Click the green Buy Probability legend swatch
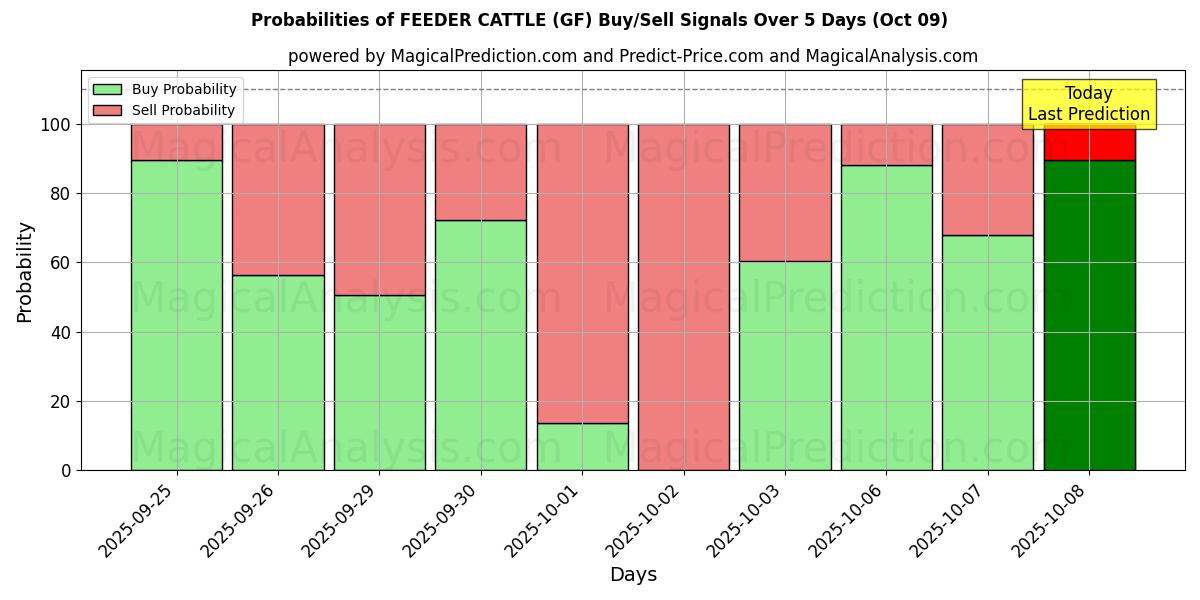The image size is (1200, 600). click(x=107, y=90)
